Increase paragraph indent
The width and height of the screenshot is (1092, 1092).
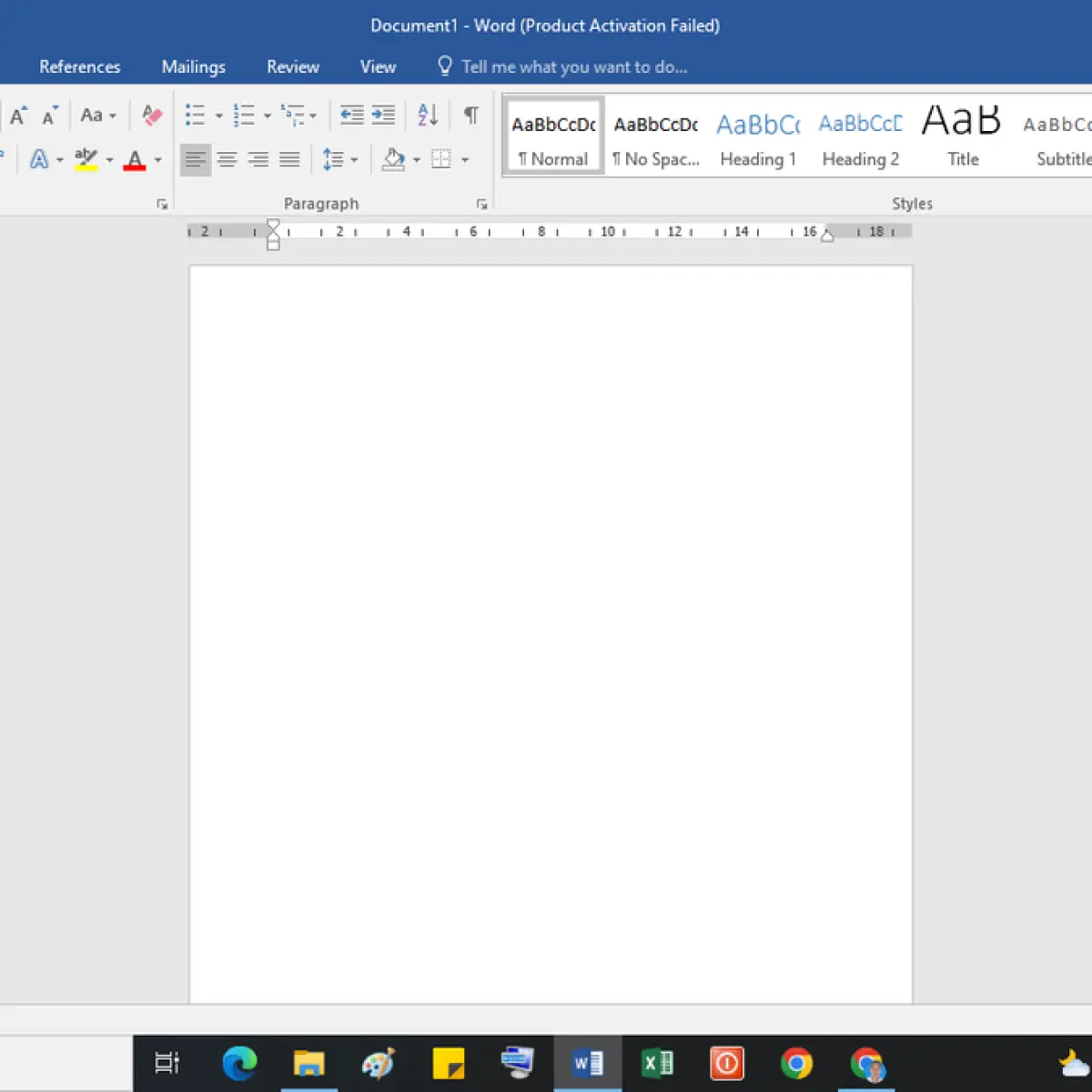point(383,115)
